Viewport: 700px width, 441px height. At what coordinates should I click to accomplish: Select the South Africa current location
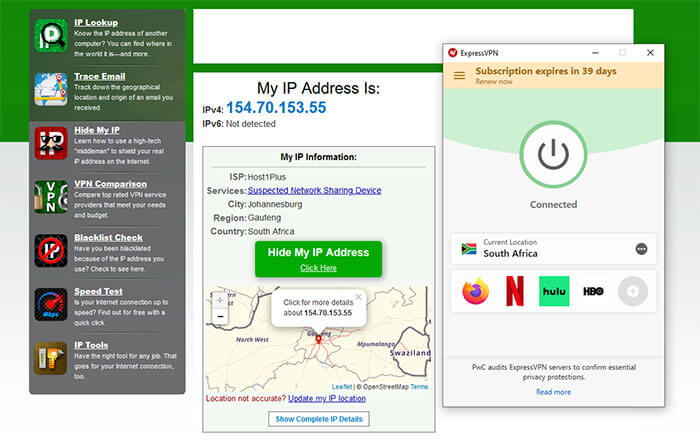pyautogui.click(x=554, y=248)
